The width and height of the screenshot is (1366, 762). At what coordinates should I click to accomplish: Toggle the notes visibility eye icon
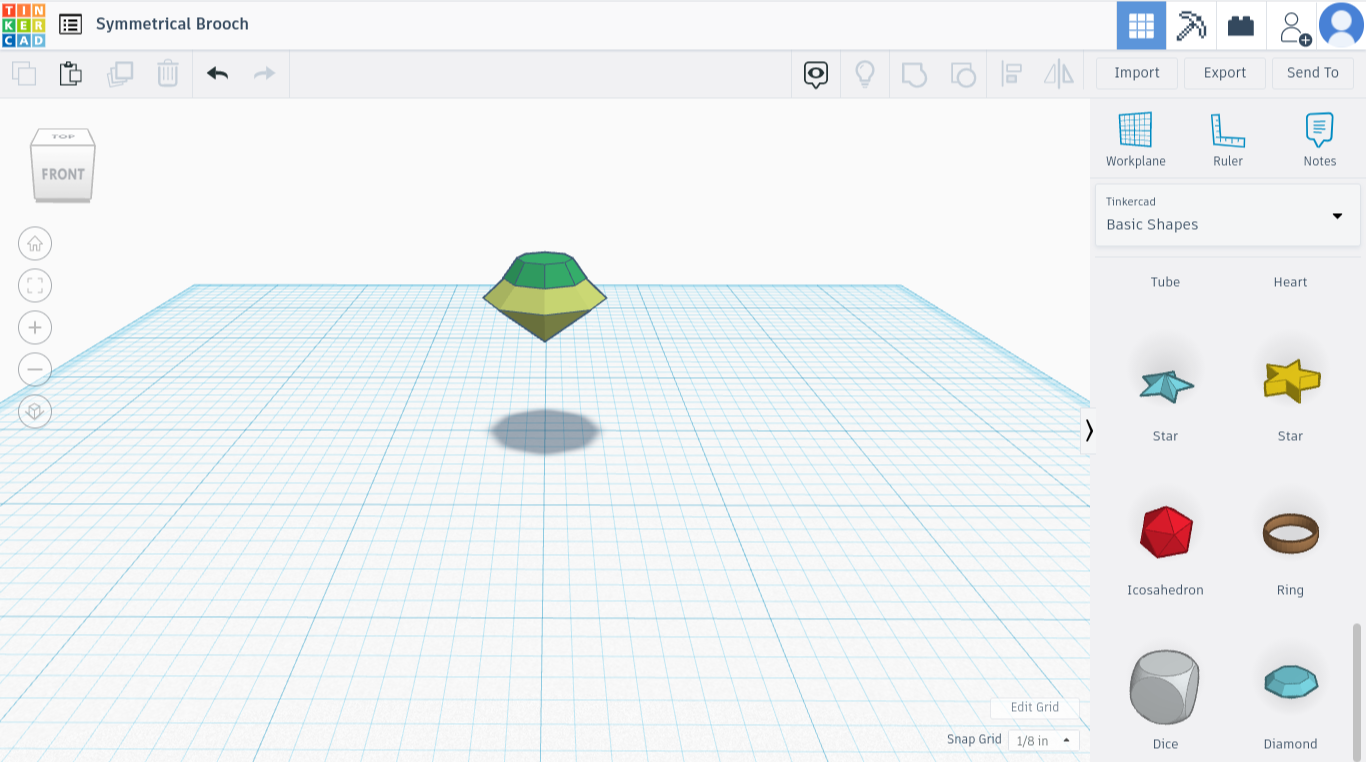click(x=816, y=74)
